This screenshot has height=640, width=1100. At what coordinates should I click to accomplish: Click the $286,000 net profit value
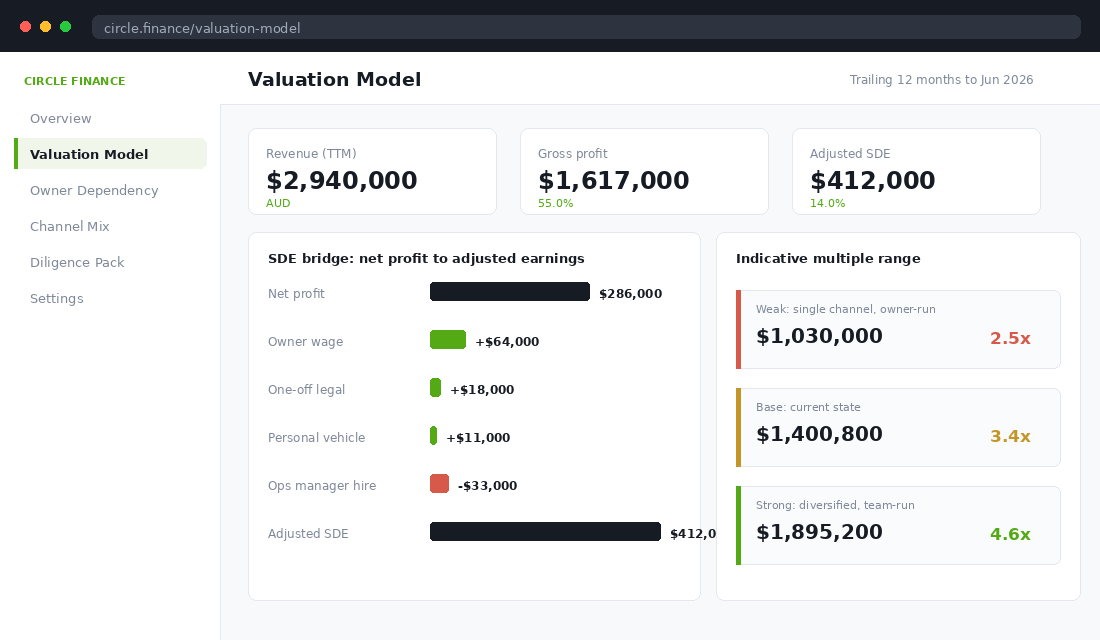click(631, 293)
